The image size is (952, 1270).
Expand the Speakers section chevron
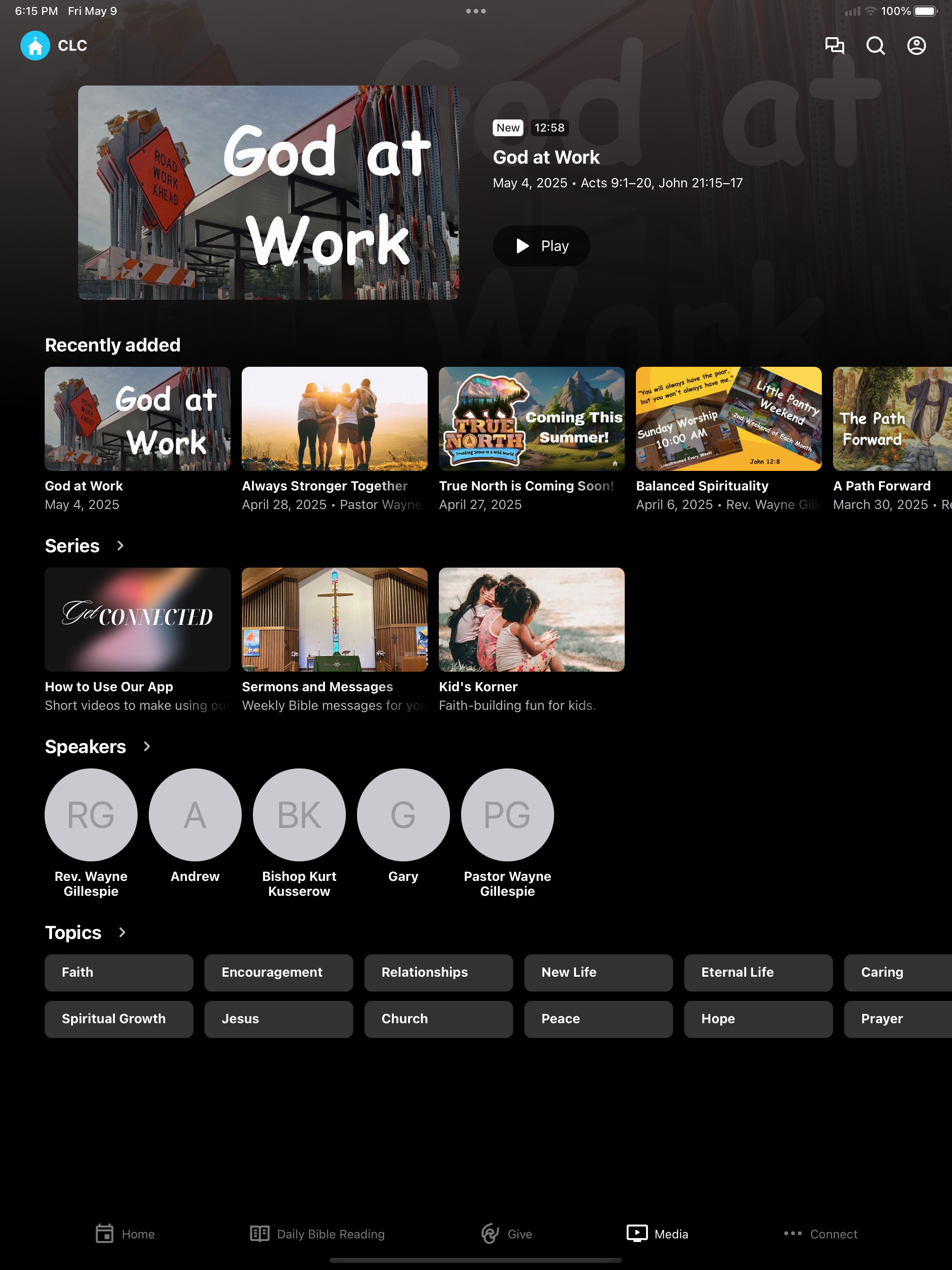click(146, 747)
